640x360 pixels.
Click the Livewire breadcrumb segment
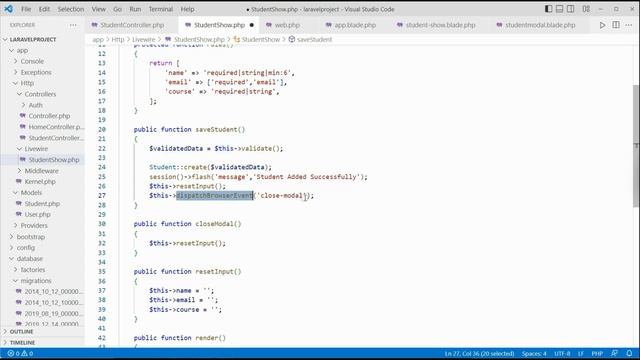[144, 40]
